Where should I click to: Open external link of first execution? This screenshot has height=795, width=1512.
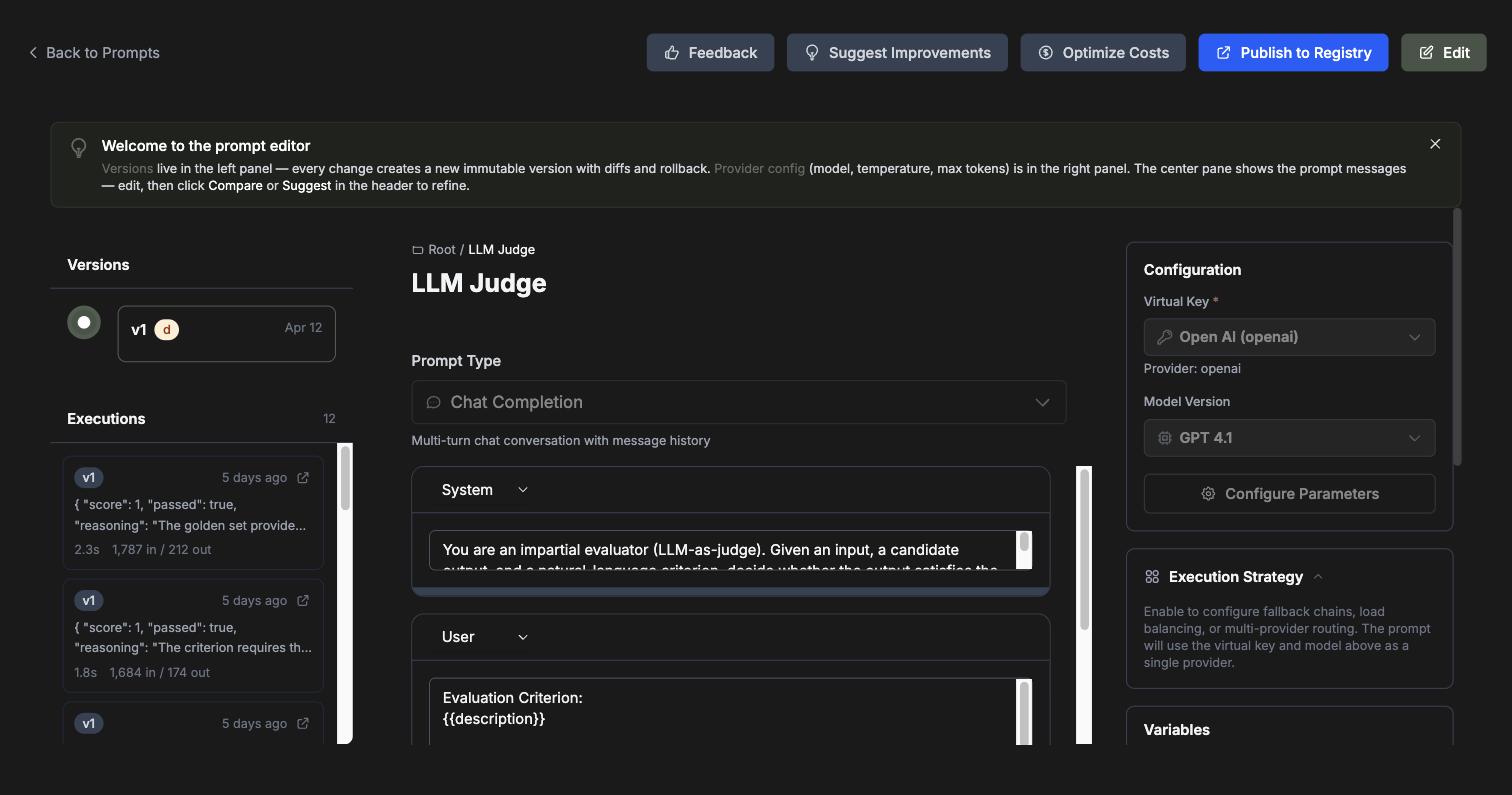303,478
